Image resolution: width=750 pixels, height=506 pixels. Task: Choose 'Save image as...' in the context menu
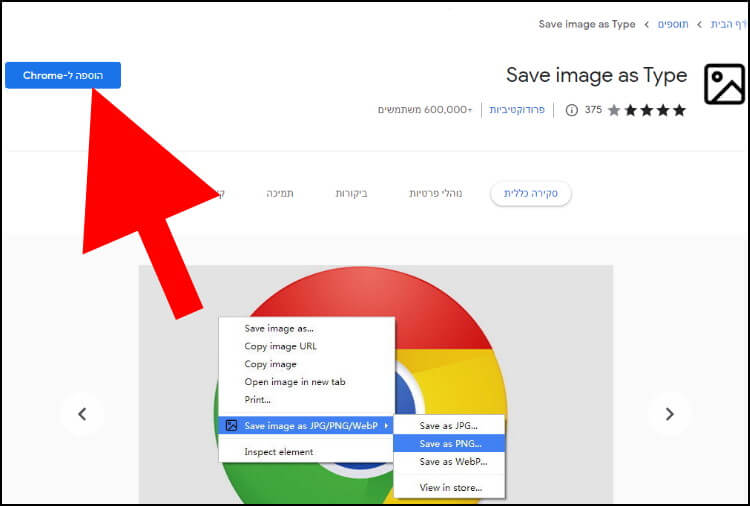(307, 329)
